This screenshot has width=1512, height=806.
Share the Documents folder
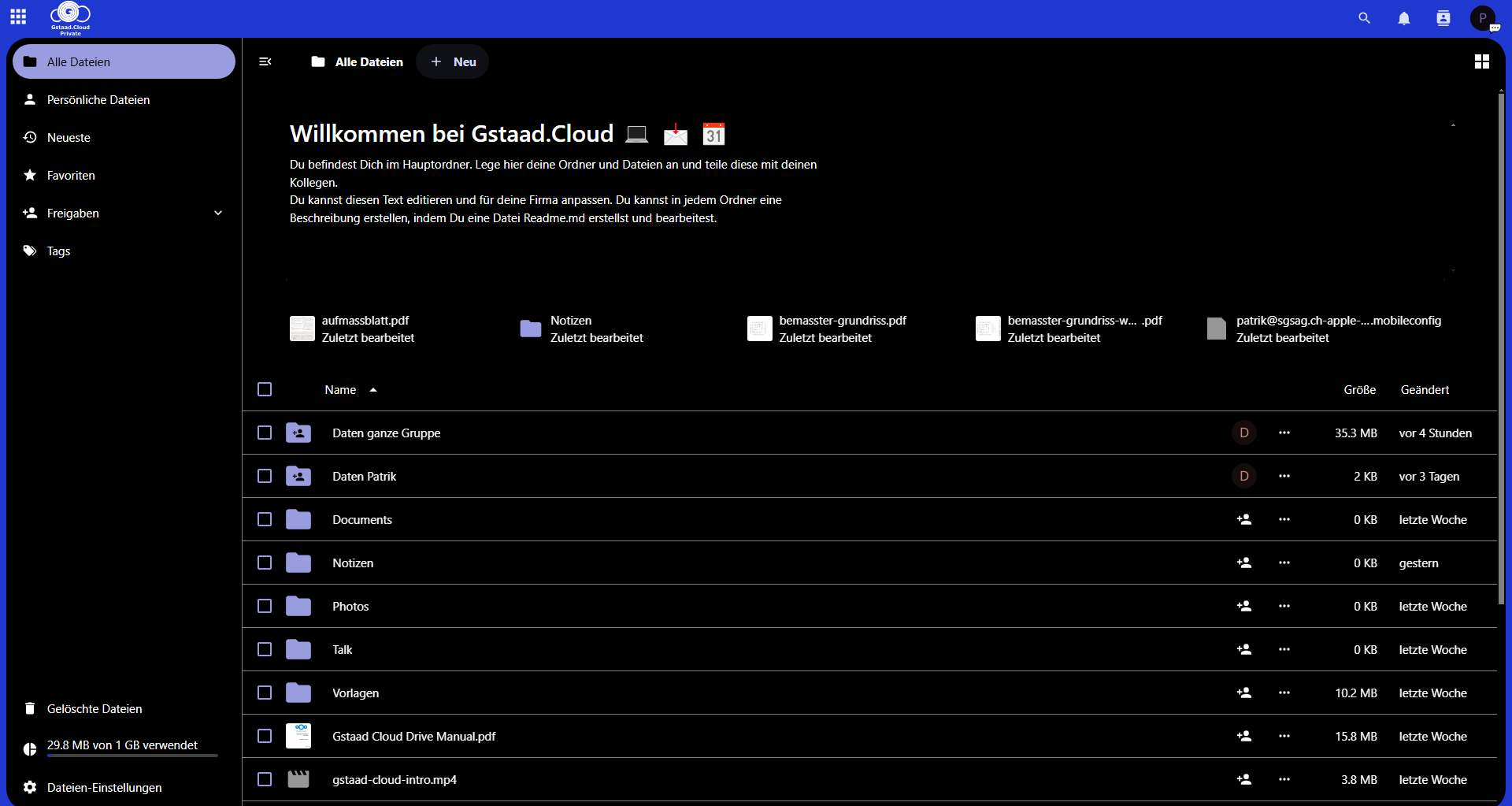[1243, 520]
